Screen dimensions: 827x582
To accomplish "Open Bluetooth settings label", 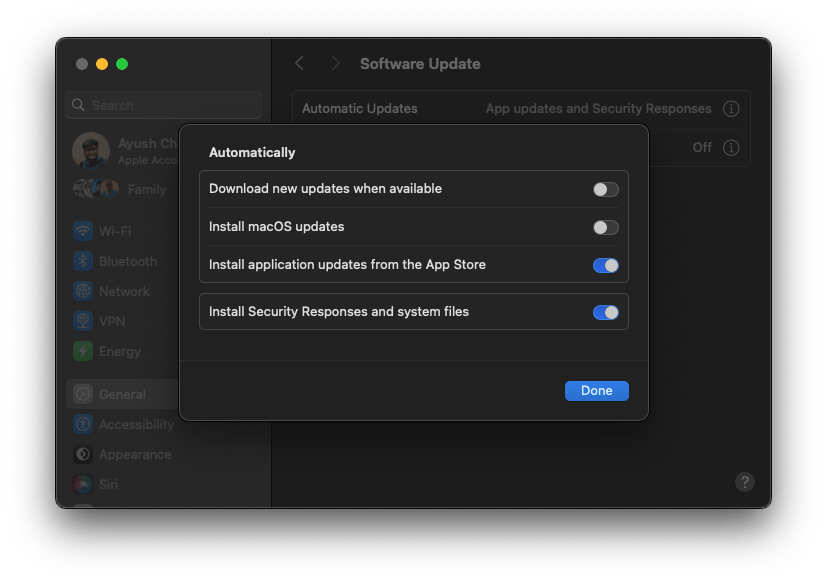I will [x=128, y=261].
